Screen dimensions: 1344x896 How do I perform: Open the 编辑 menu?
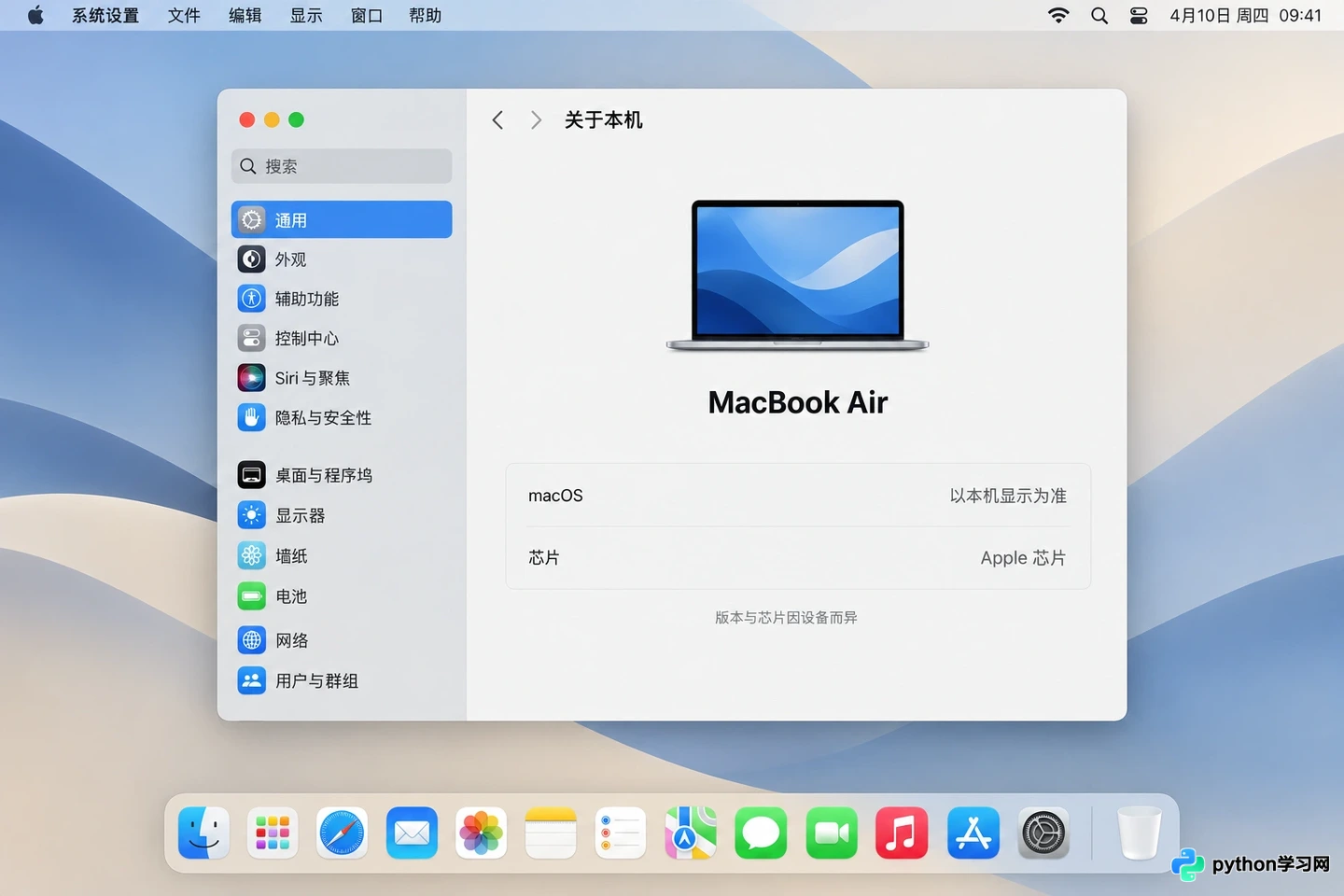pos(245,15)
